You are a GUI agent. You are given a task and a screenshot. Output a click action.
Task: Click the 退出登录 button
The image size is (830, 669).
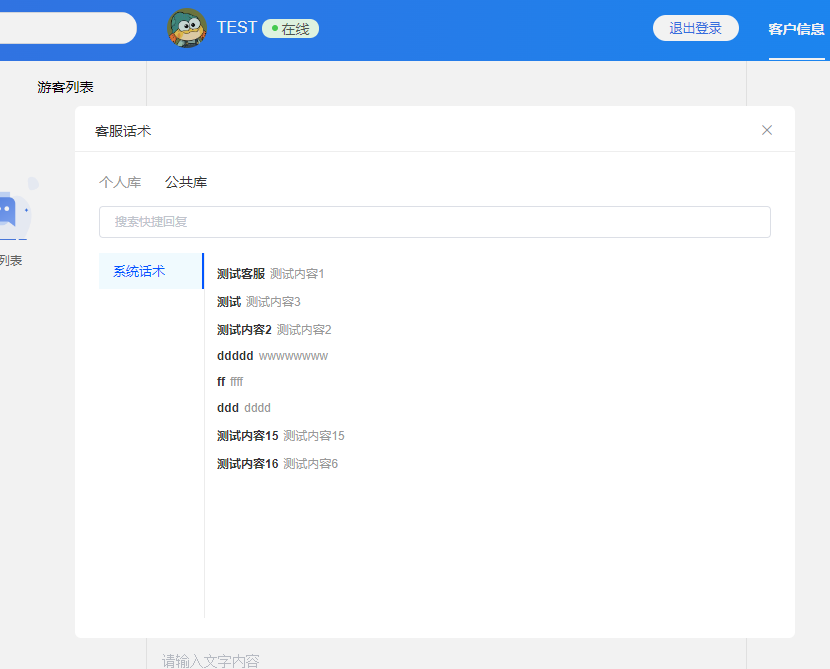point(696,28)
